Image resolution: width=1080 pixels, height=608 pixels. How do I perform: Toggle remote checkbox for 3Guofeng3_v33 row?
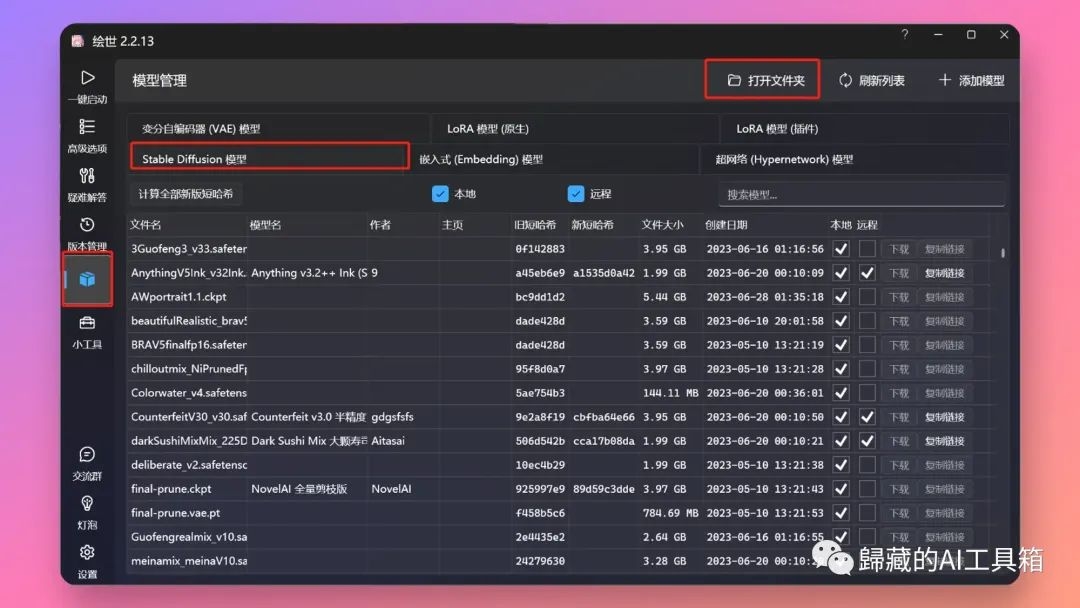point(867,249)
